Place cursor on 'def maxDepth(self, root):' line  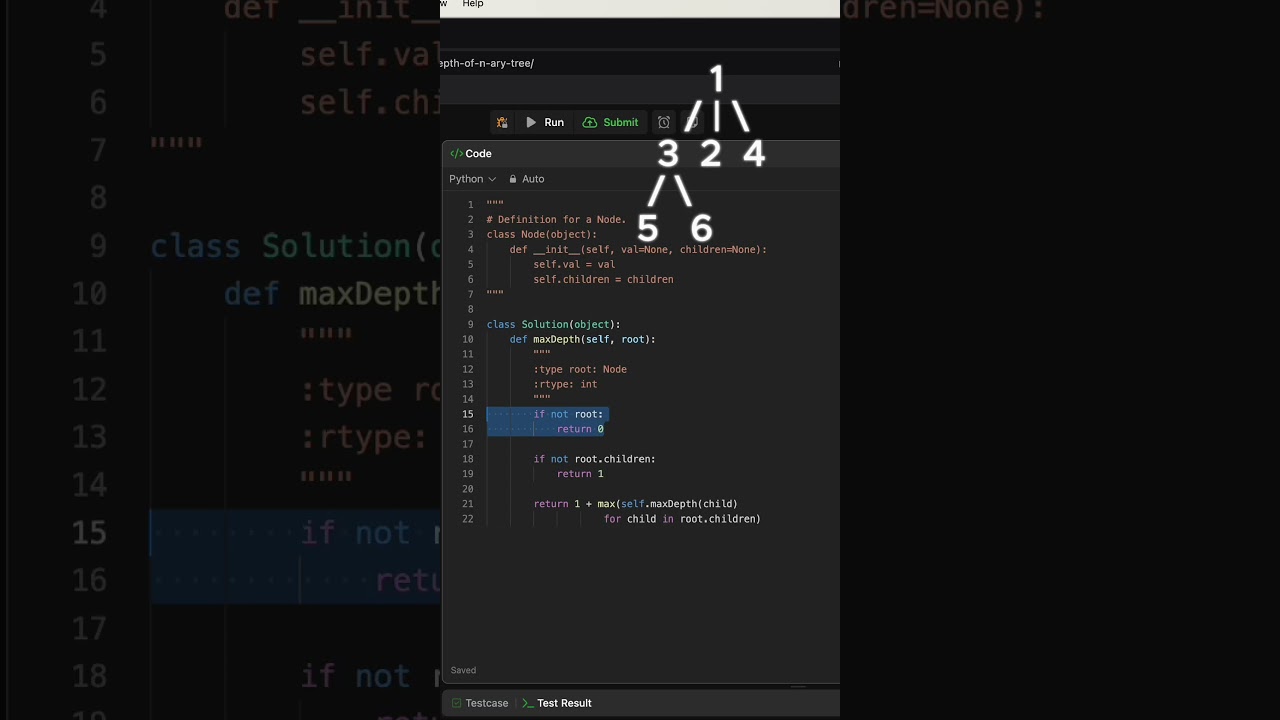coord(582,339)
